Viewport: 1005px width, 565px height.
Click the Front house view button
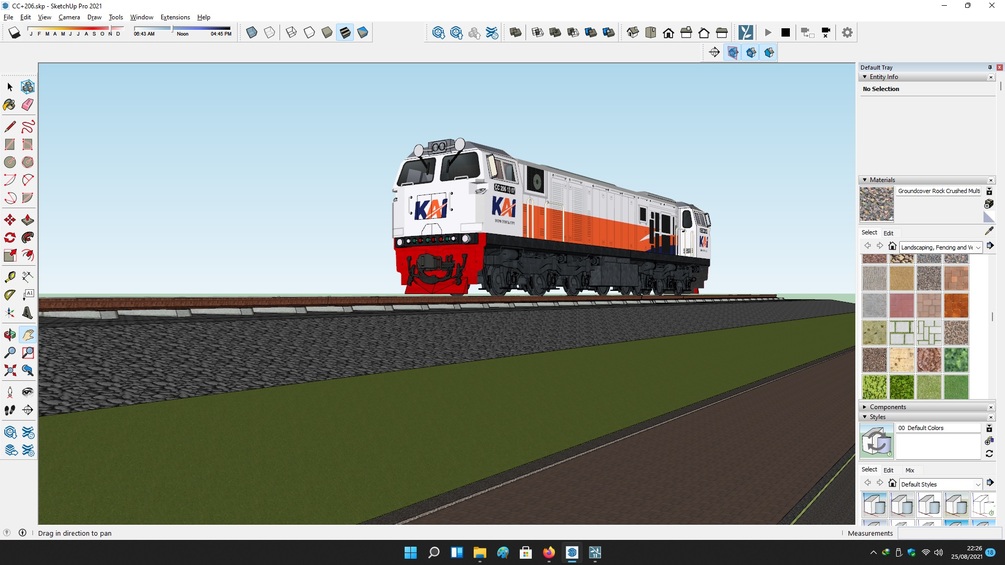point(669,32)
